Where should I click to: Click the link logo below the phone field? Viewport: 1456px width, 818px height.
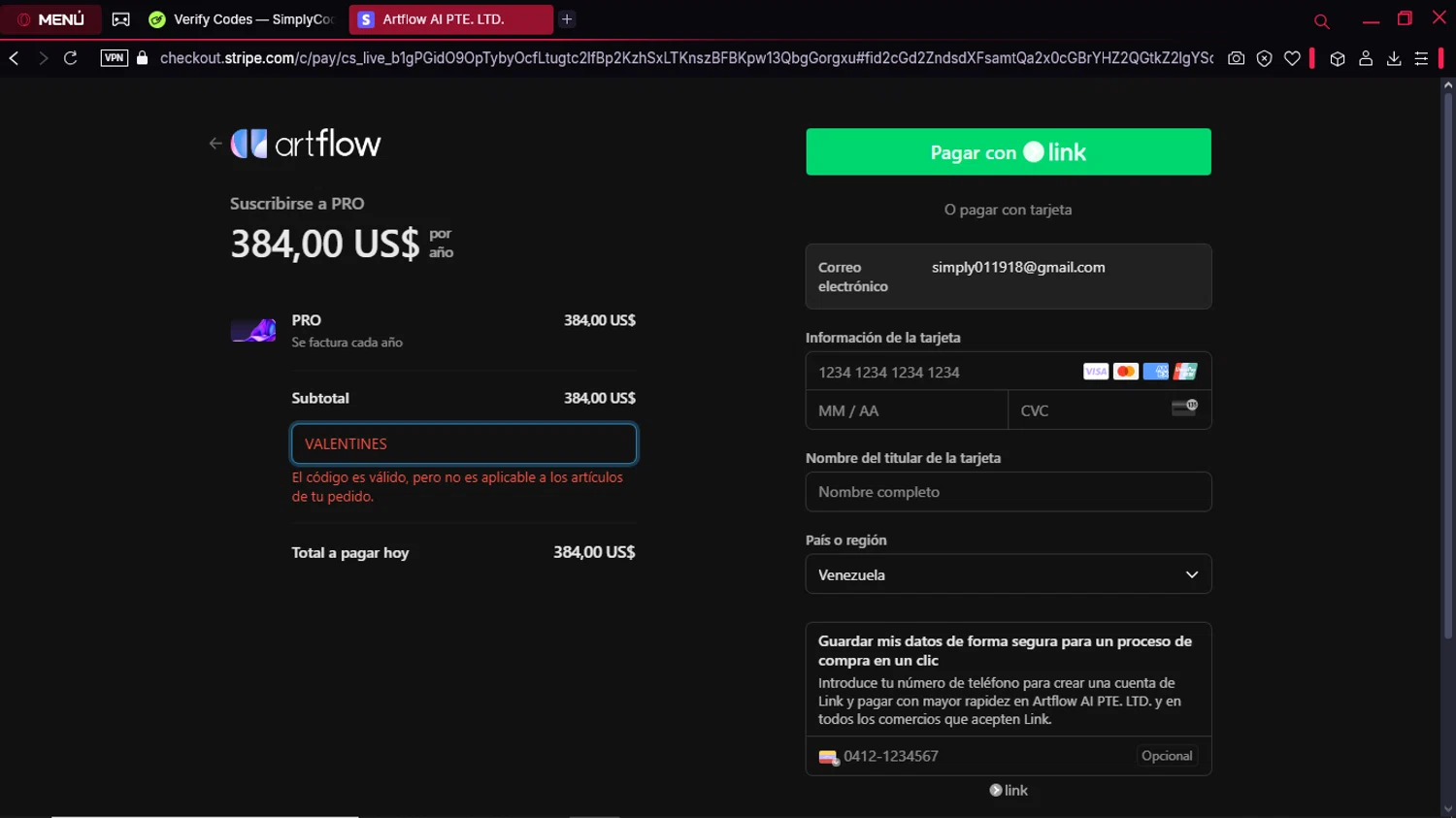[x=1009, y=790]
